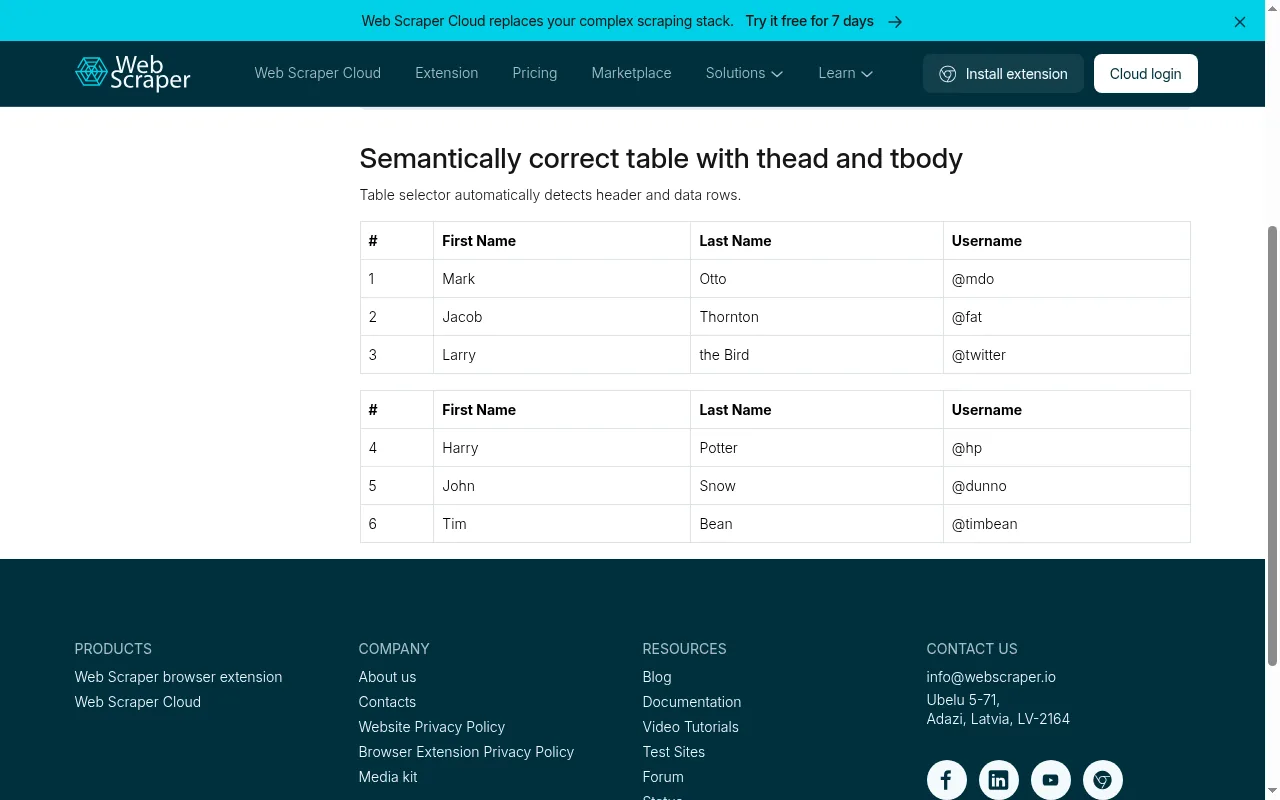The width and height of the screenshot is (1280, 800).
Task: Expand the Learn dropdown menu
Action: [x=845, y=73]
